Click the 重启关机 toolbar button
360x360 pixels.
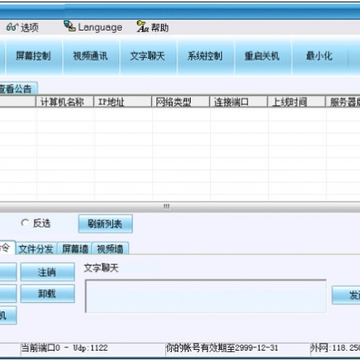pos(263,56)
